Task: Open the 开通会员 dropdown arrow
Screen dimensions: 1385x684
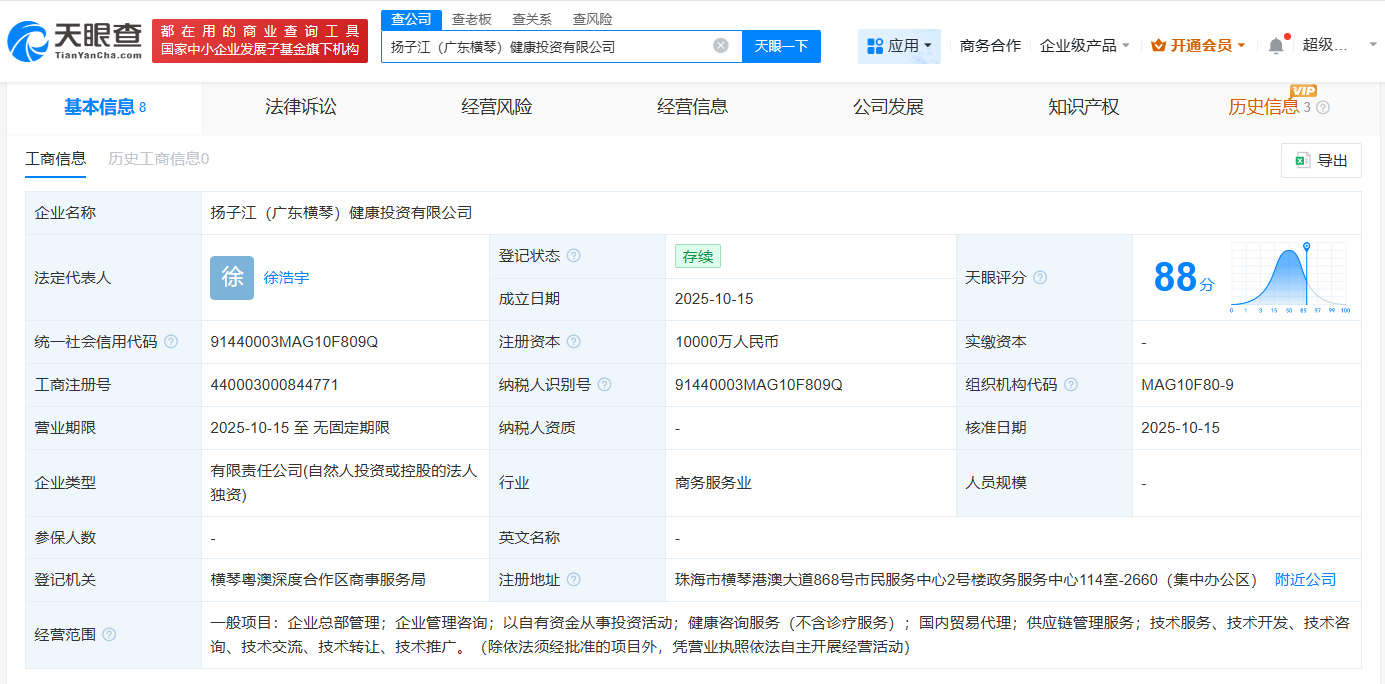Action: 1242,45
